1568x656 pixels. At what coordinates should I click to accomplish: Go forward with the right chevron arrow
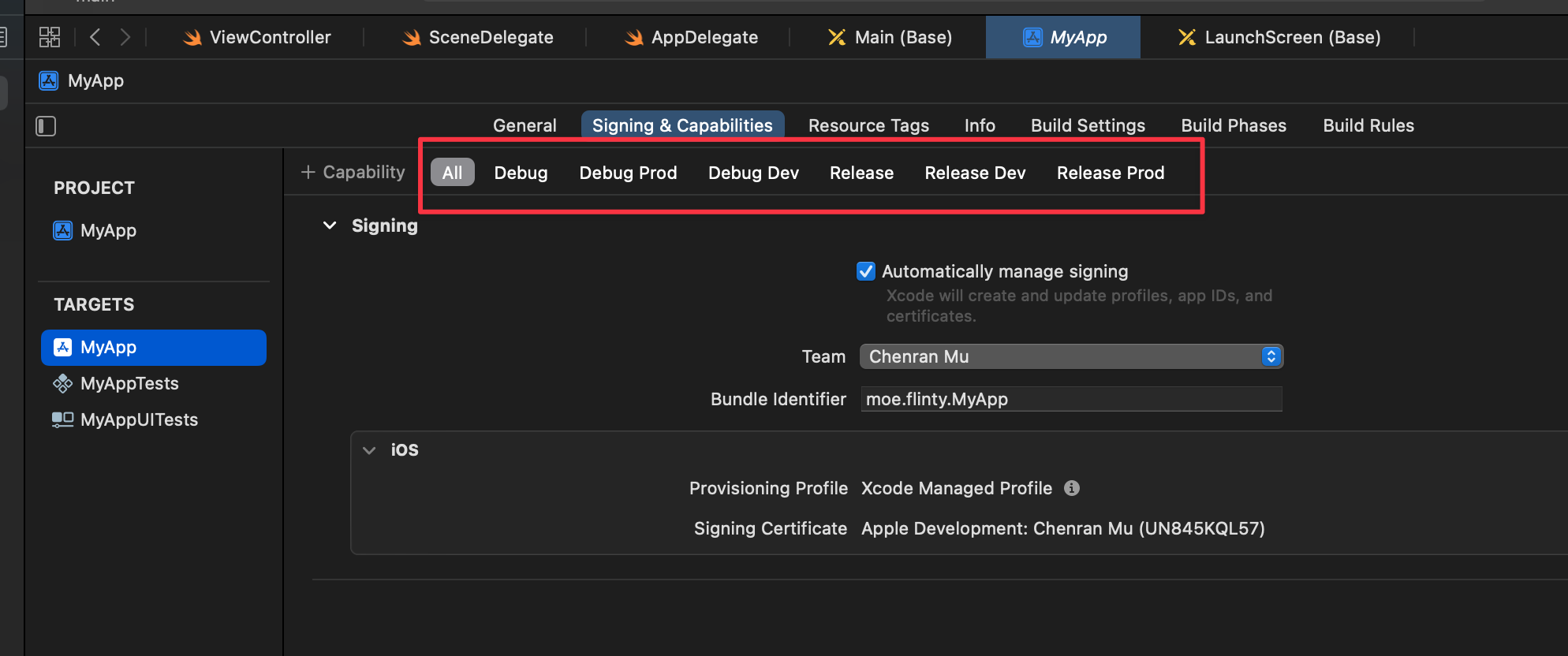pyautogui.click(x=125, y=37)
